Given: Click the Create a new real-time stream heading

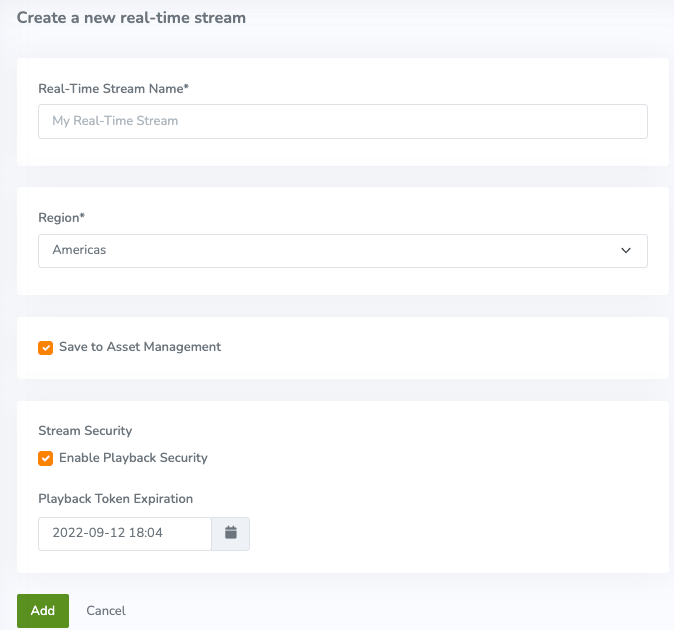Looking at the screenshot, I should 131,17.
